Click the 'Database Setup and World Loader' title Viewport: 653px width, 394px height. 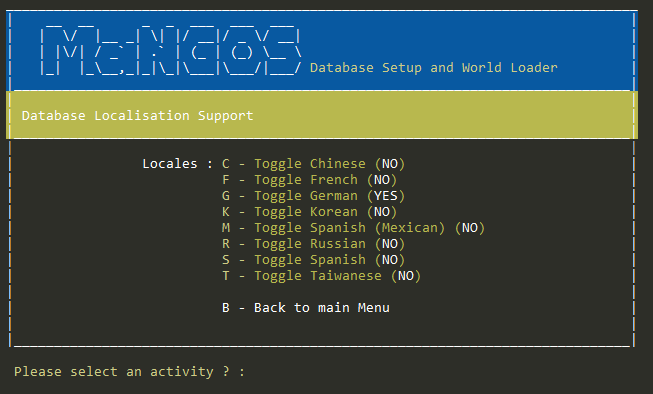pos(434,68)
